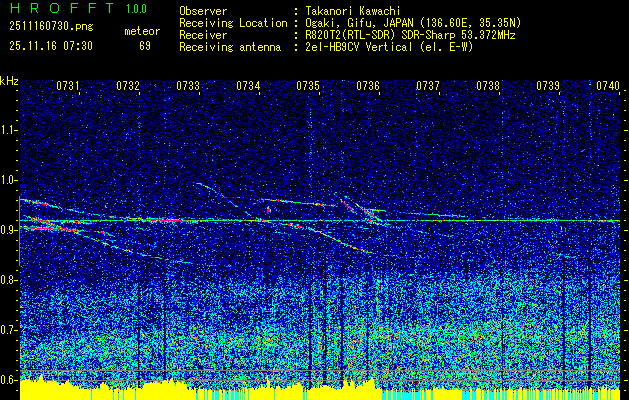Click the Receiving Location label
The width and height of the screenshot is (629, 400).
point(233,23)
